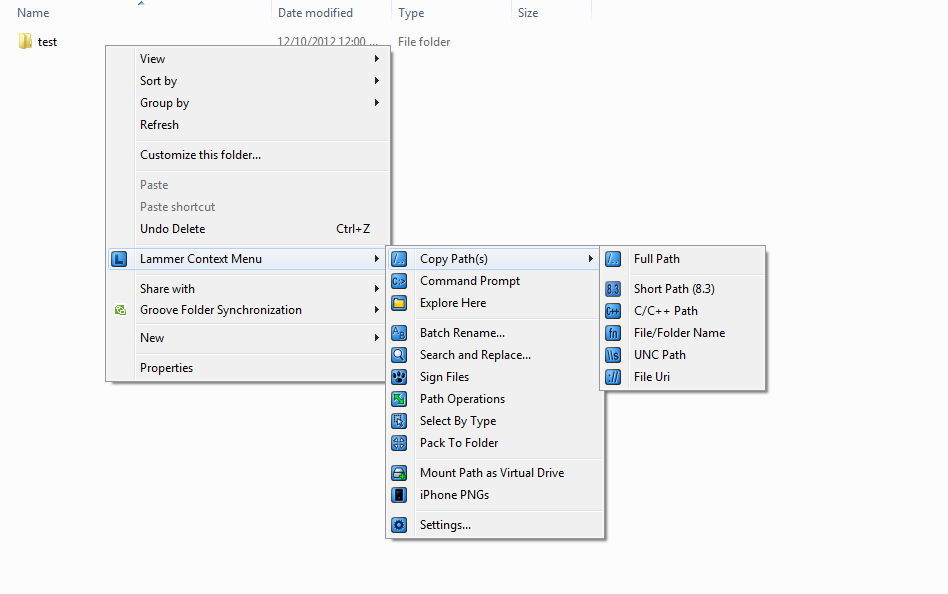
Task: Click the UNC Path icon
Action: click(x=613, y=355)
